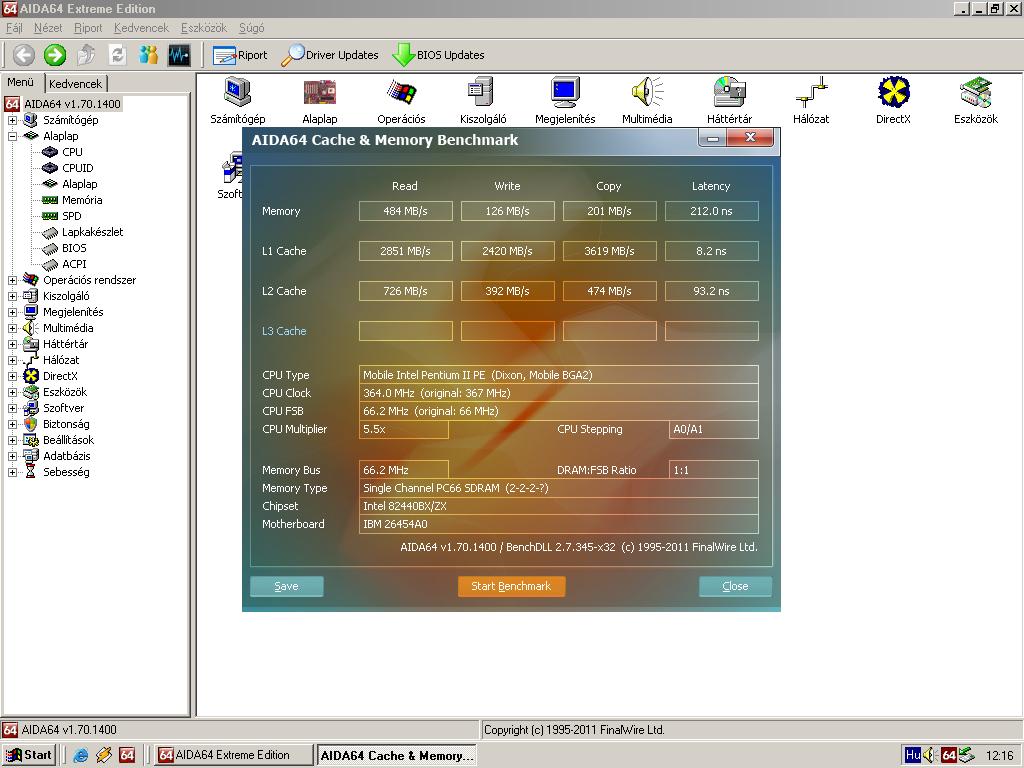Open the Kedvencek menu
Image resolution: width=1024 pixels, height=768 pixels.
(141, 28)
